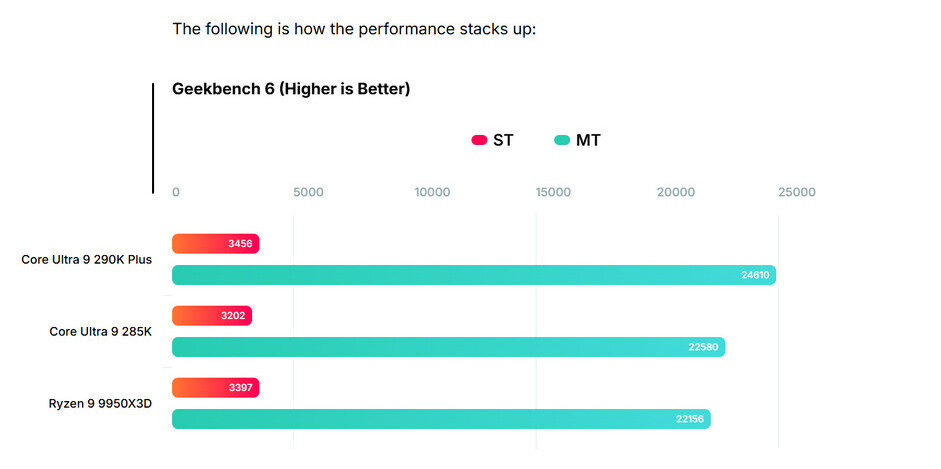This screenshot has width=941, height=469.
Task: Click the Ryzen 9 9950X3D label
Action: pyautogui.click(x=100, y=404)
